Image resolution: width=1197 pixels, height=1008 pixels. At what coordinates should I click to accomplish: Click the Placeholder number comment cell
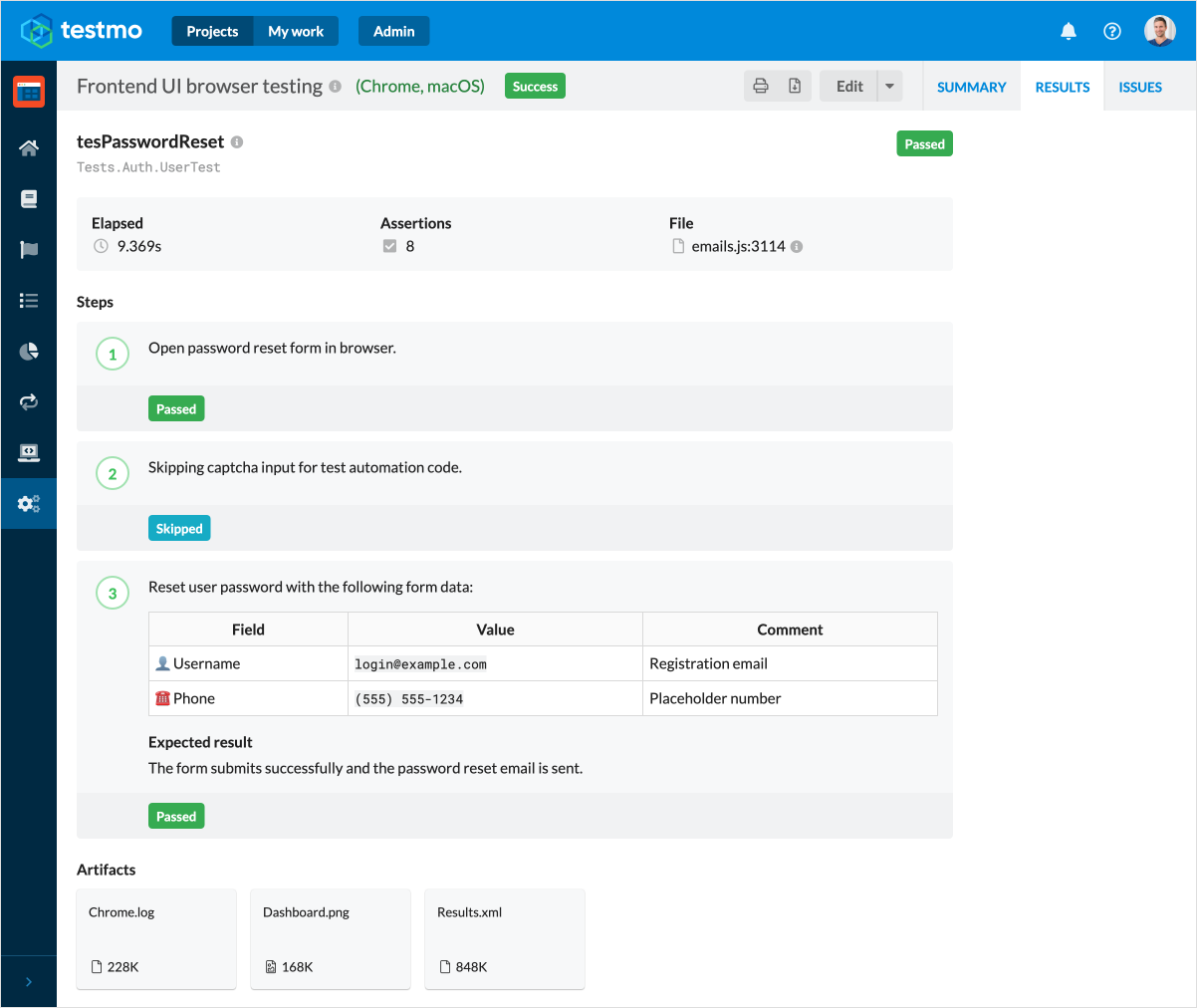tap(790, 698)
